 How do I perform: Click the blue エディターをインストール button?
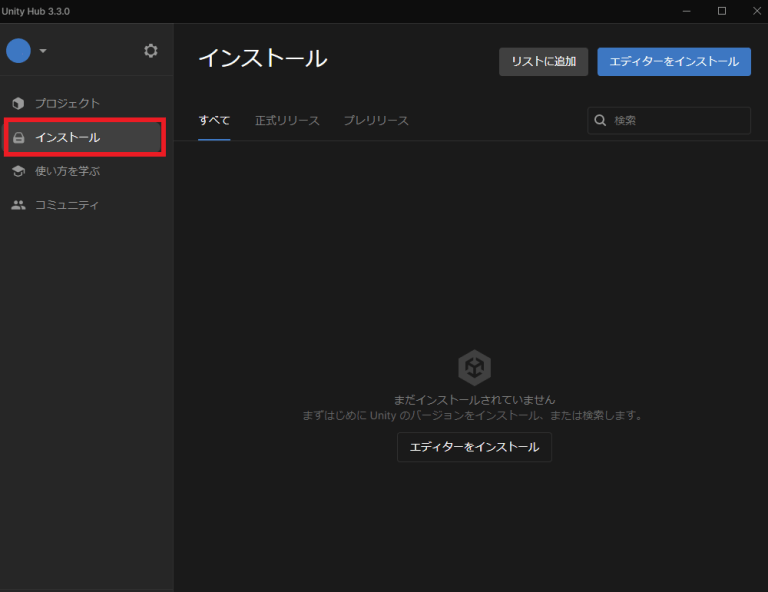click(673, 61)
